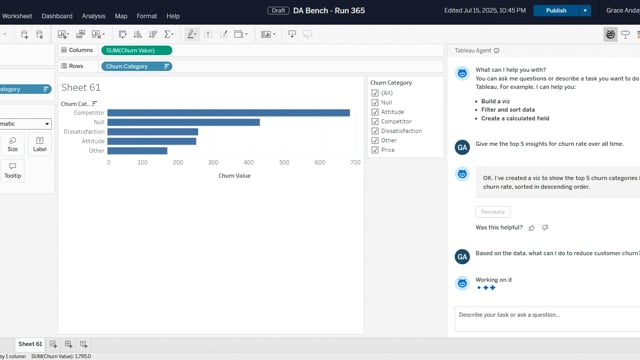Open the Analysis menu
Image resolution: width=640 pixels, height=360 pixels.
point(93,16)
